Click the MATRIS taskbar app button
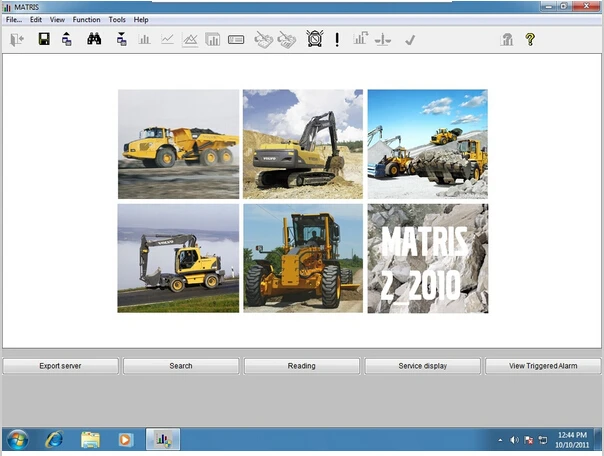This screenshot has height=456, width=604. coord(163,439)
